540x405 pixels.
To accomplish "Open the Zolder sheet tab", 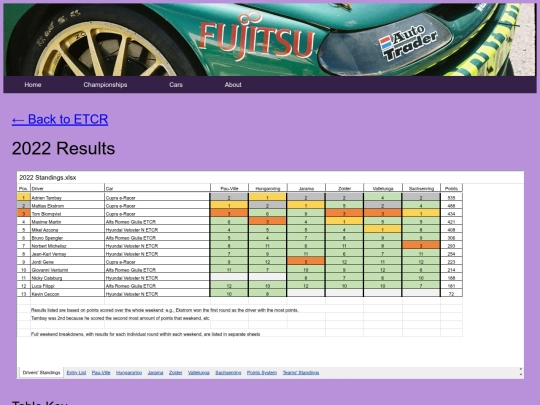I will point(175,373).
